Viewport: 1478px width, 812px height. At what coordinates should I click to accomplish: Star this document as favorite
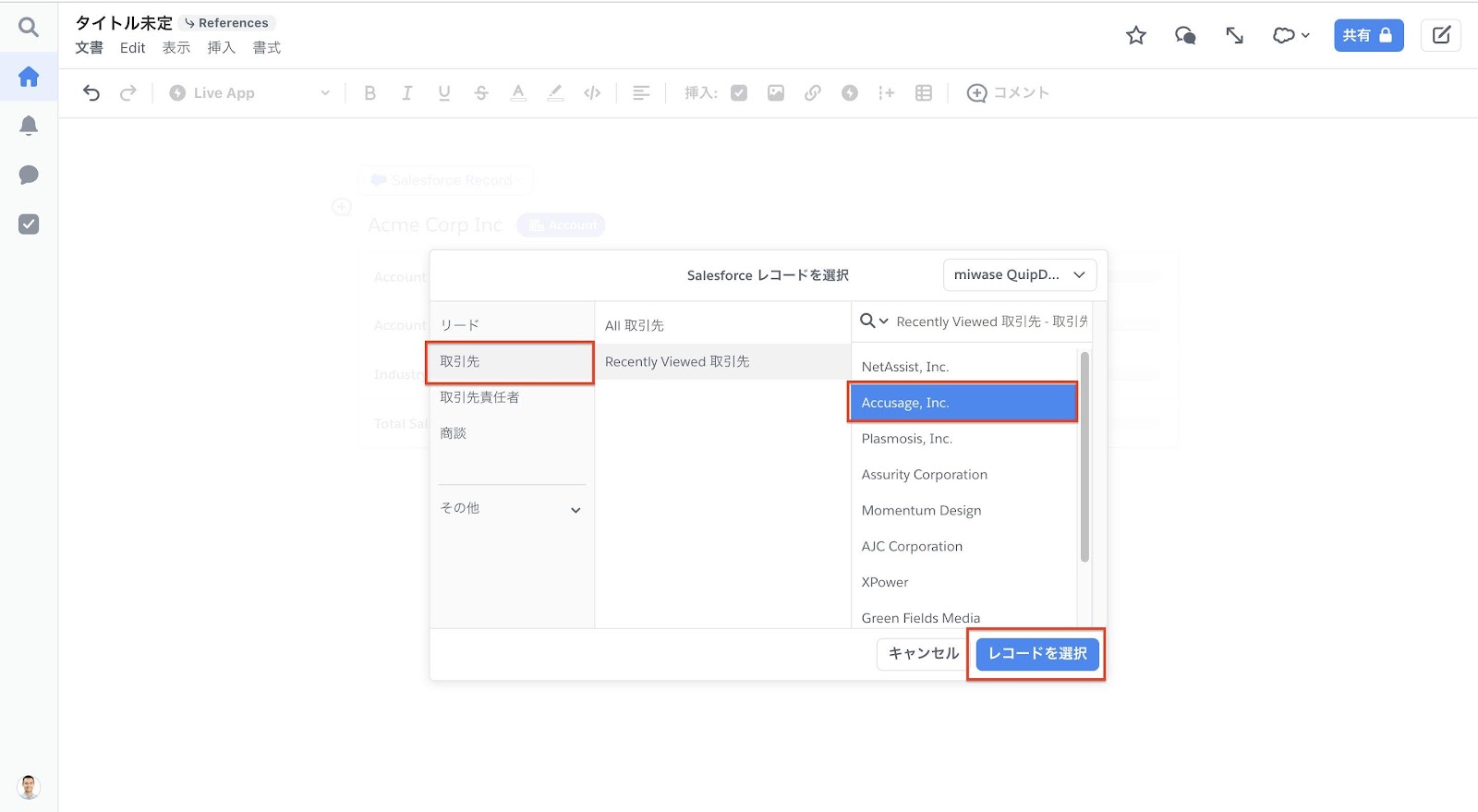(x=1136, y=35)
